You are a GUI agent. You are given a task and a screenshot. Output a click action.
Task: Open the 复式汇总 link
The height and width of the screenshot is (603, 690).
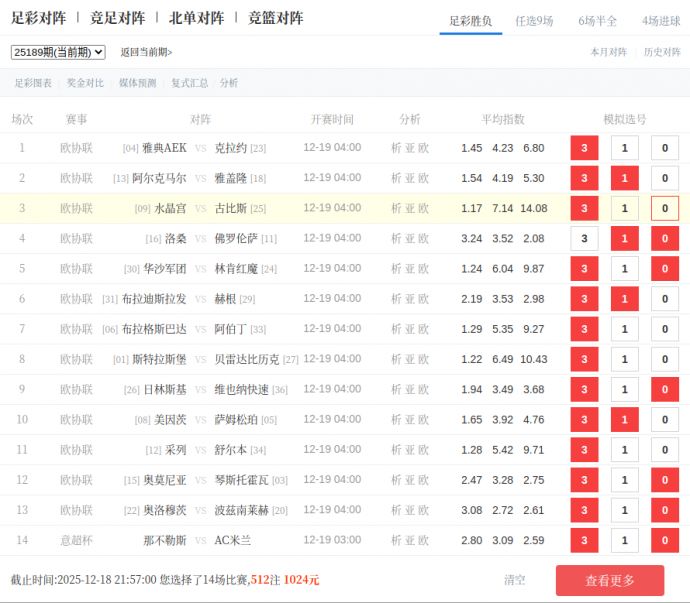click(189, 83)
